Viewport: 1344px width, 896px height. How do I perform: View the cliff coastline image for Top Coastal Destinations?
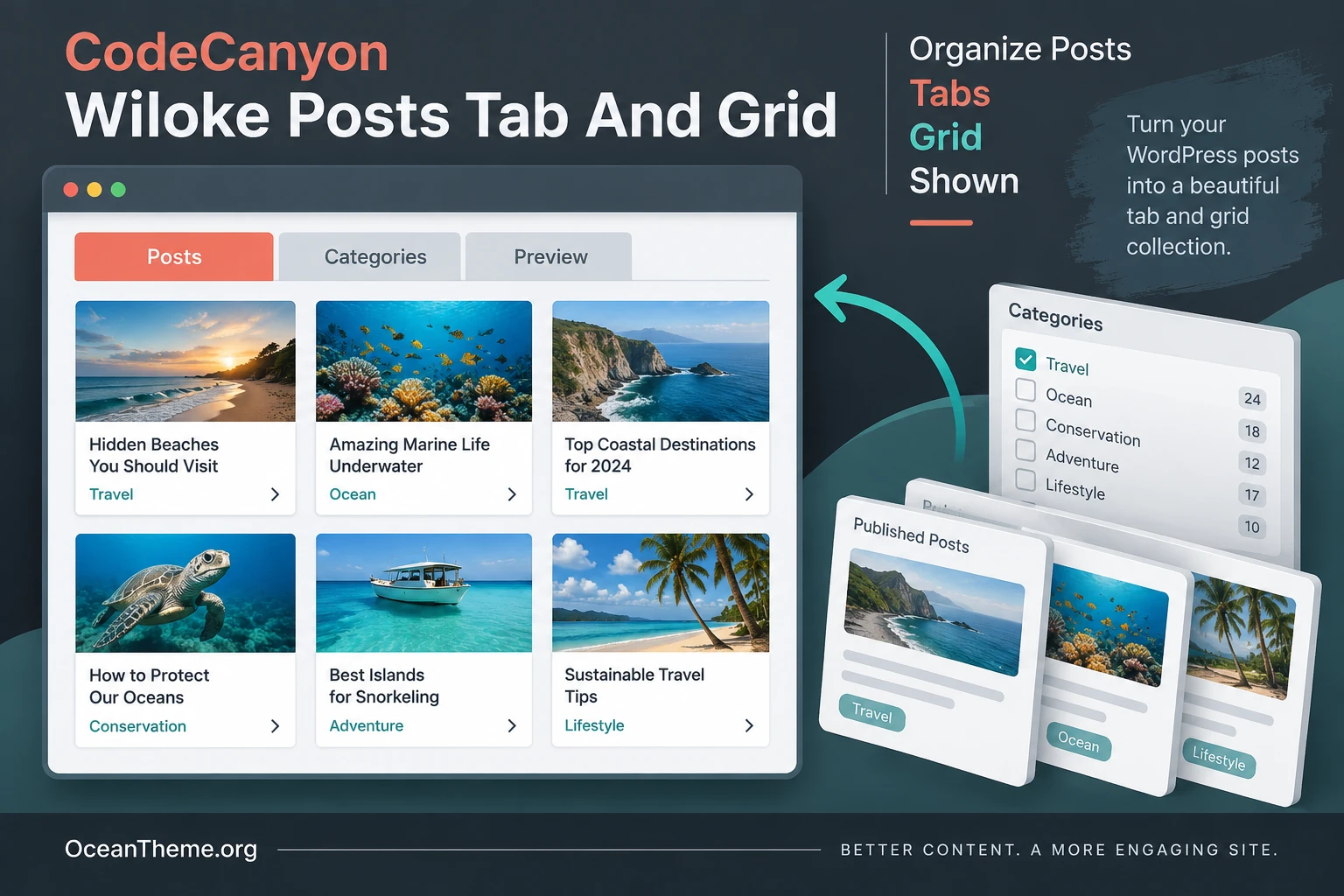click(661, 361)
